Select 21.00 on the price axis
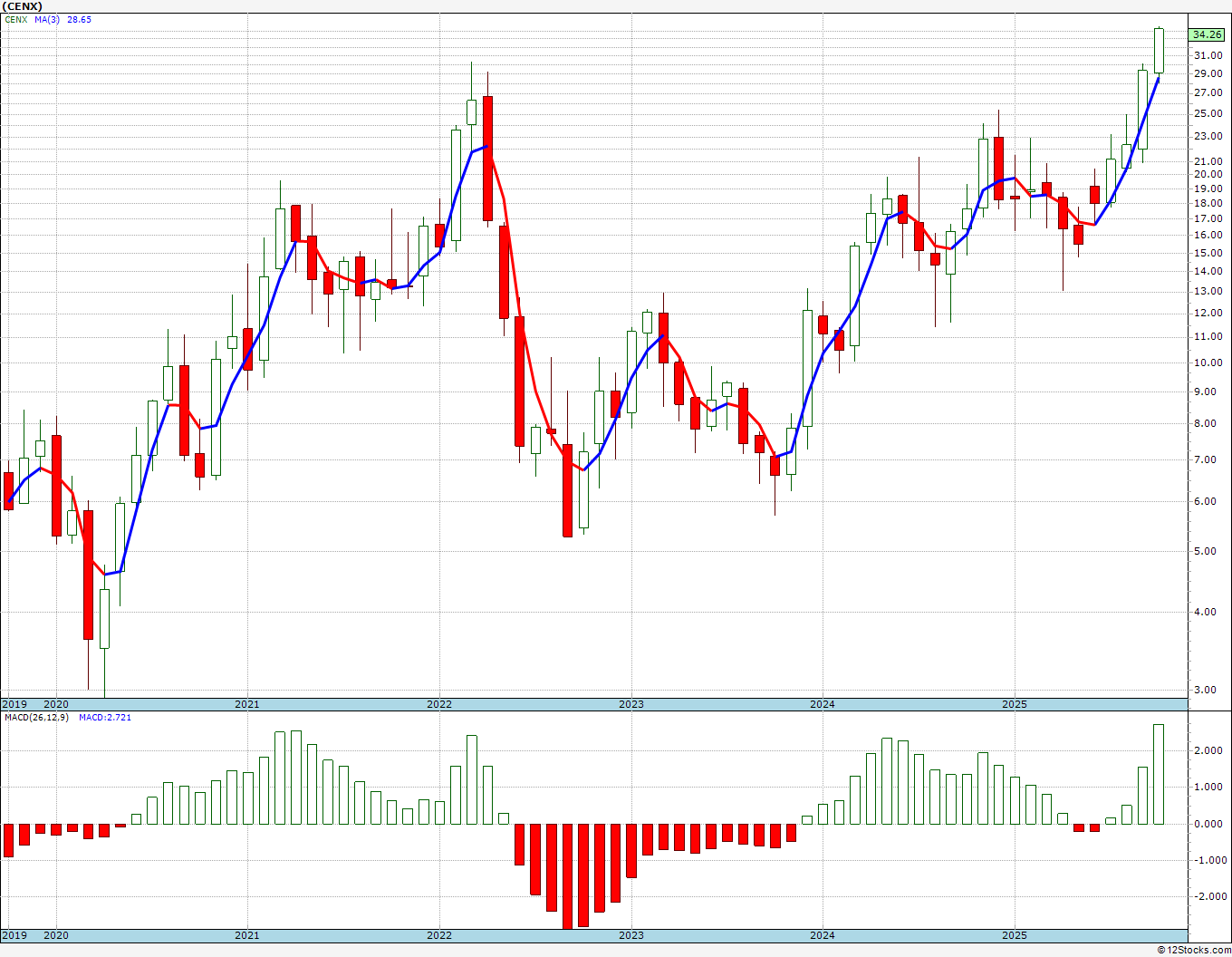The image size is (1232, 957). [x=1208, y=160]
